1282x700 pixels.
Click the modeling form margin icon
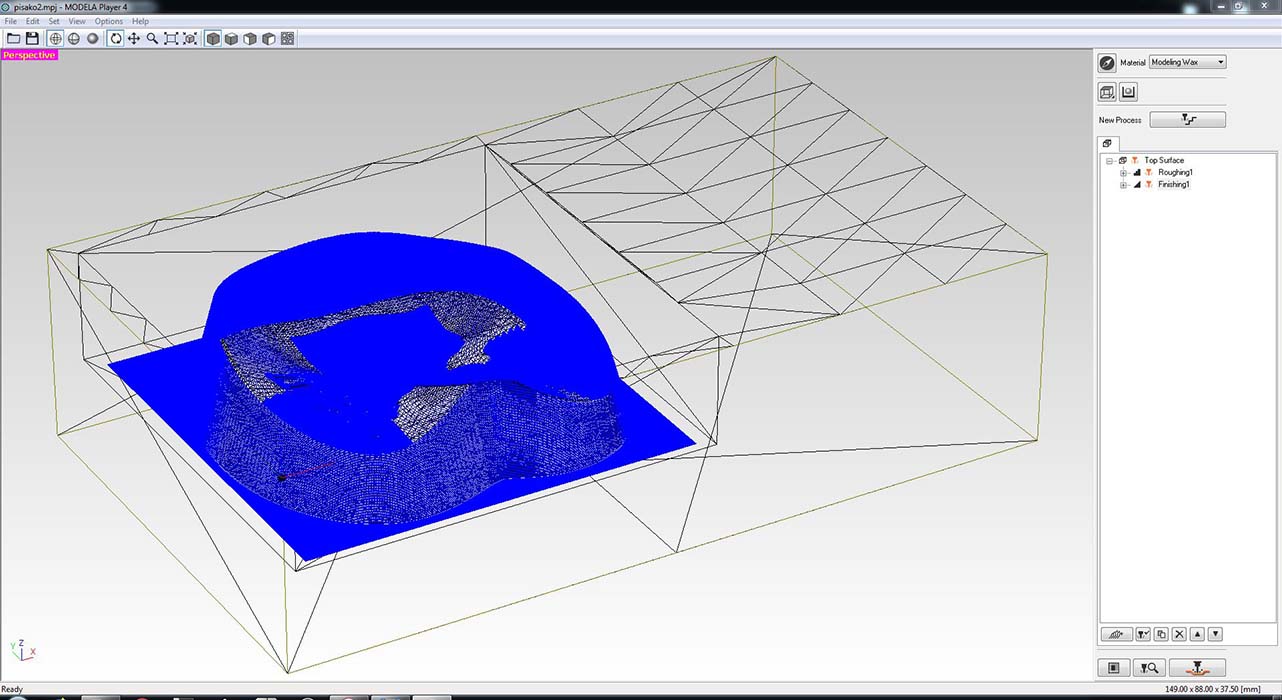click(1128, 92)
